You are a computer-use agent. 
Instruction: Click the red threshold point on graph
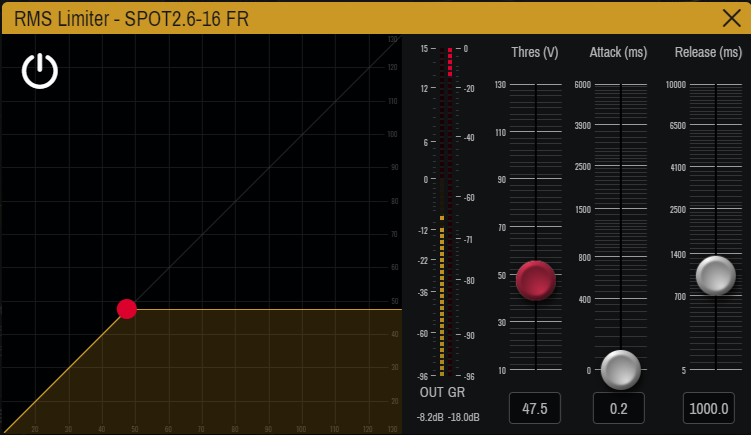pos(127,309)
